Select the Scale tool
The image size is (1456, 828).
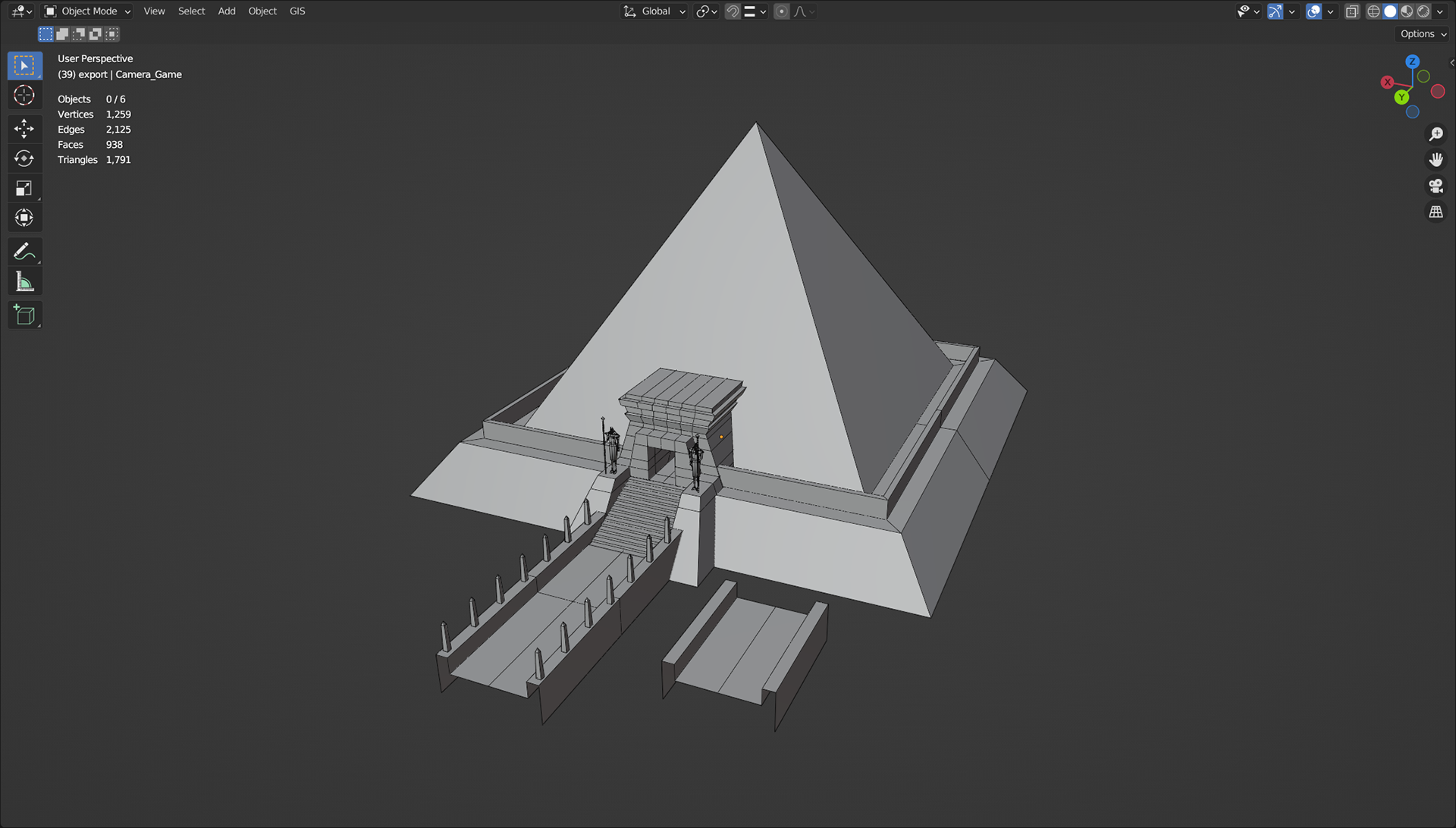pyautogui.click(x=24, y=188)
